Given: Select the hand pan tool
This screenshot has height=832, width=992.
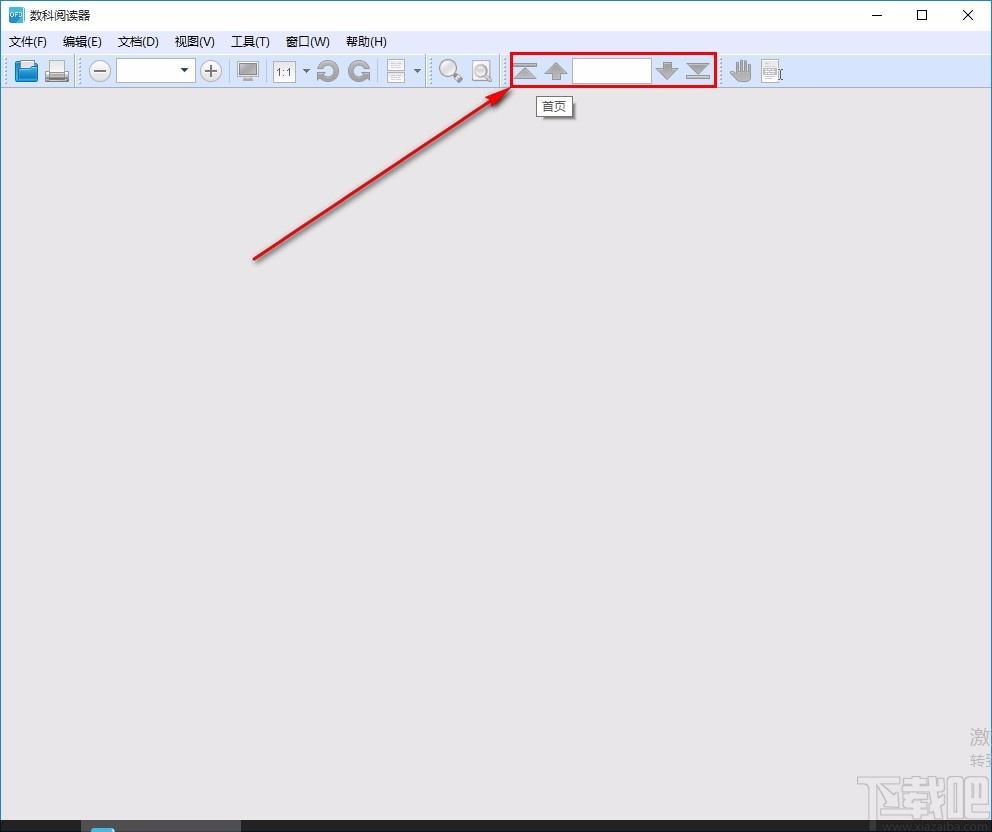Looking at the screenshot, I should (740, 71).
